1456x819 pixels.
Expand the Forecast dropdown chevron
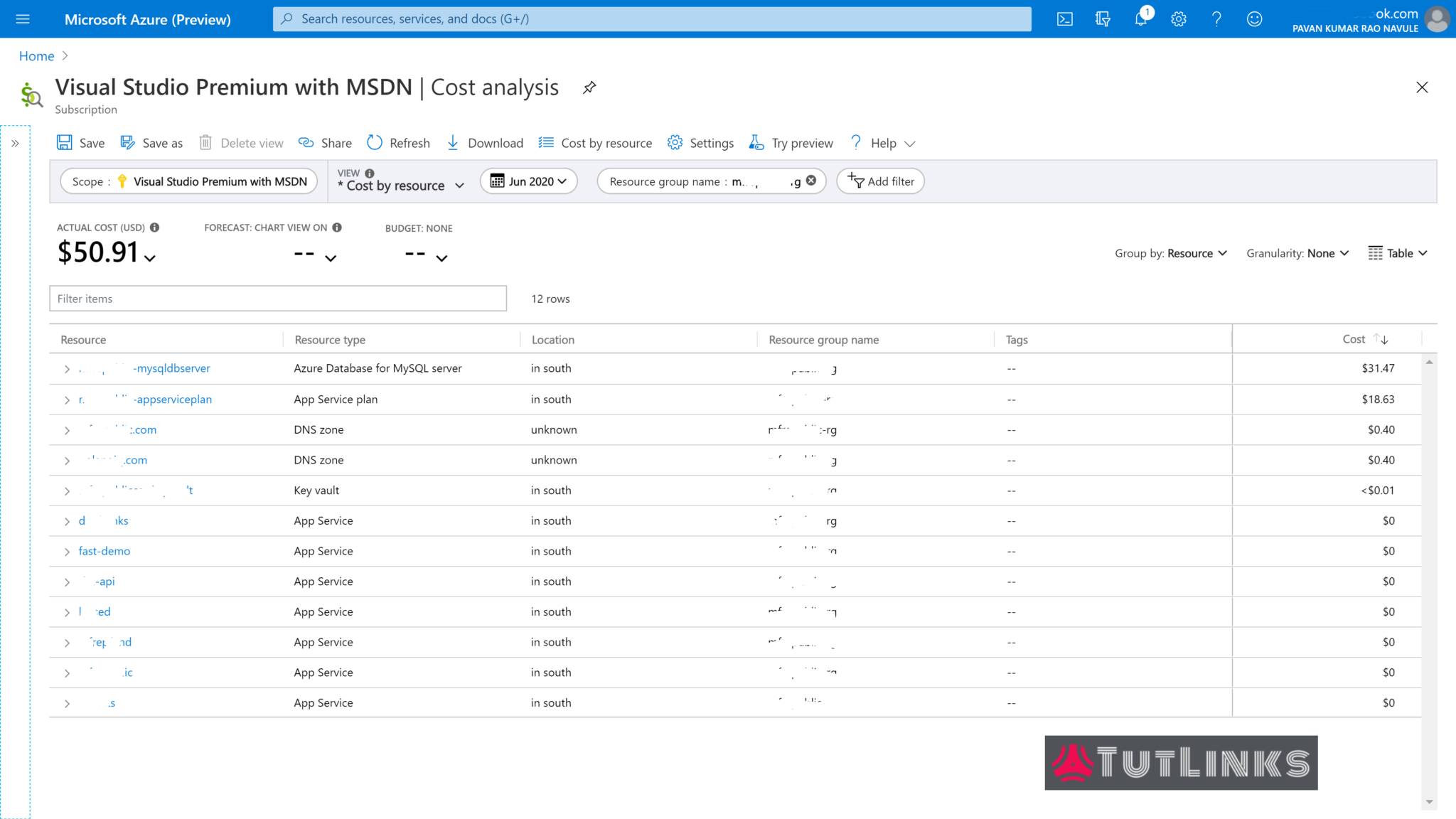[331, 257]
